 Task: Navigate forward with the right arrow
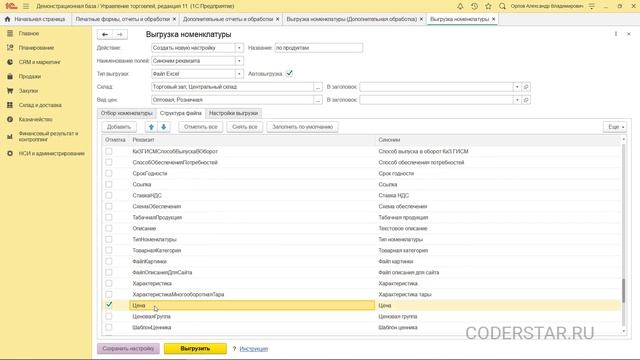pyautogui.click(x=120, y=35)
